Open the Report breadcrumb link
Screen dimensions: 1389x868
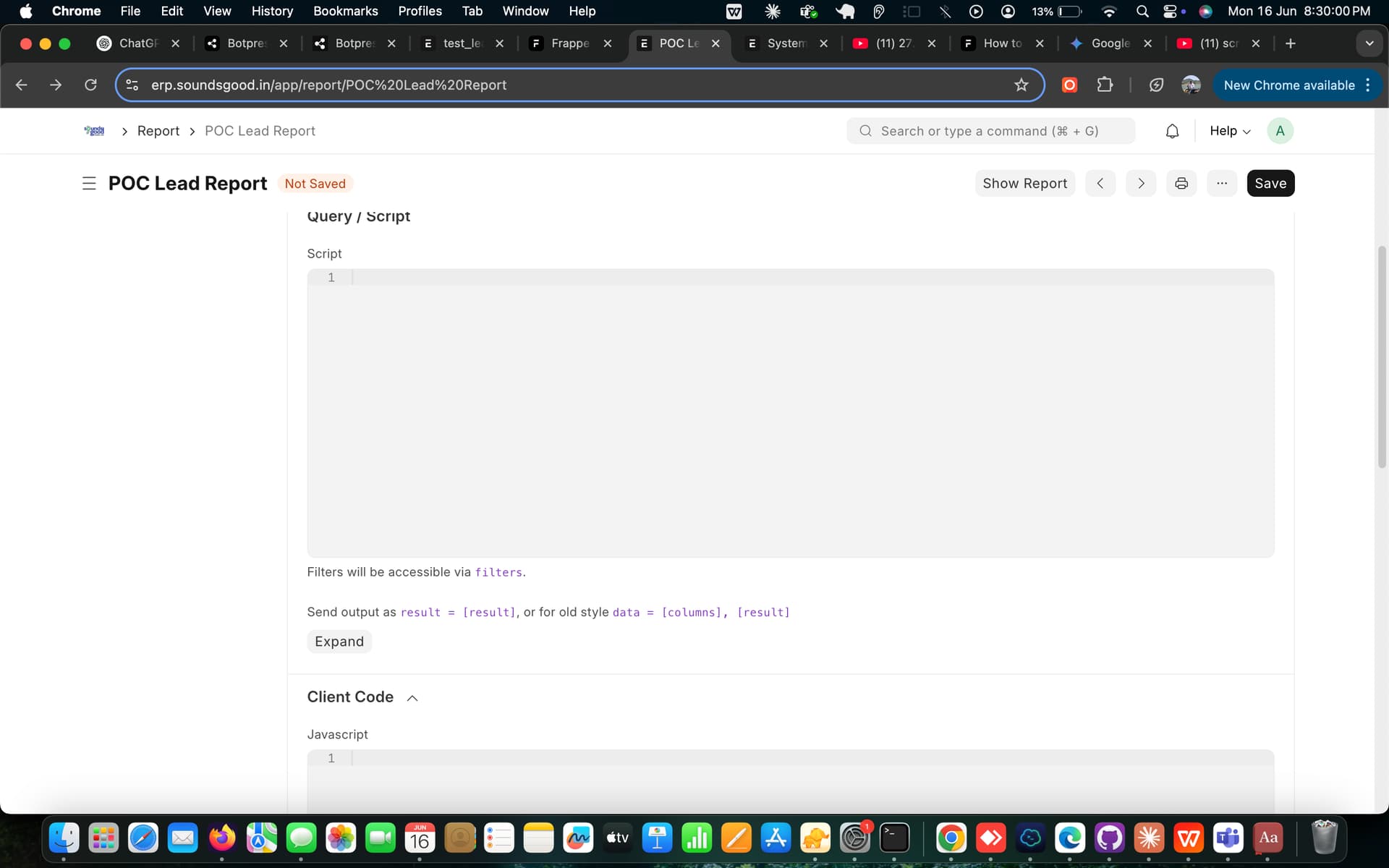click(158, 131)
